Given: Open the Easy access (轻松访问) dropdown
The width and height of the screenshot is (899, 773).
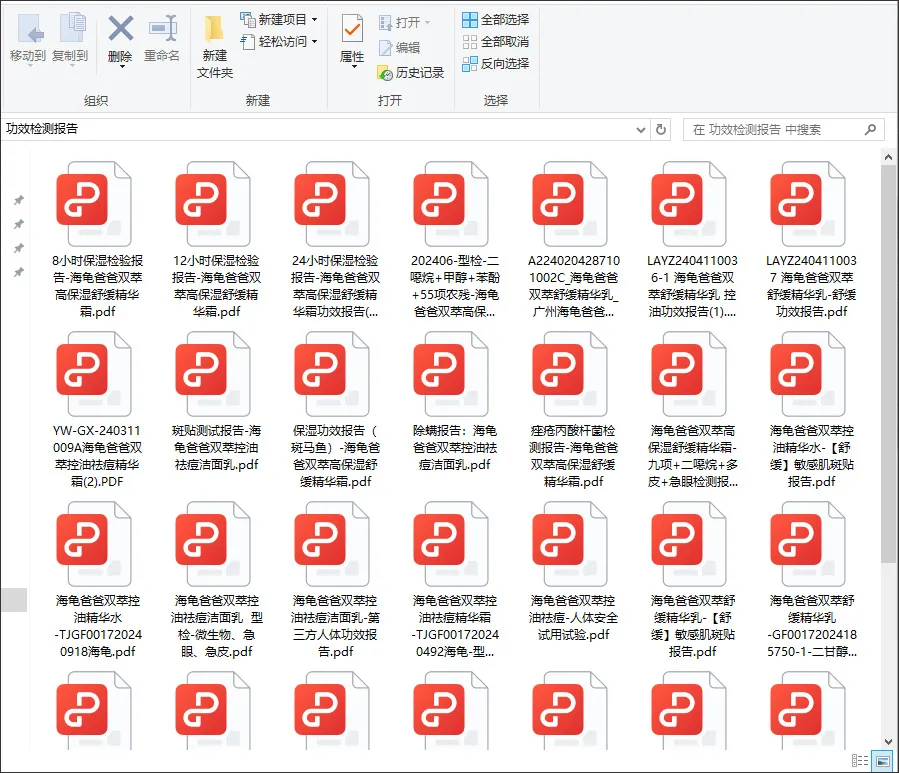Looking at the screenshot, I should coord(279,42).
